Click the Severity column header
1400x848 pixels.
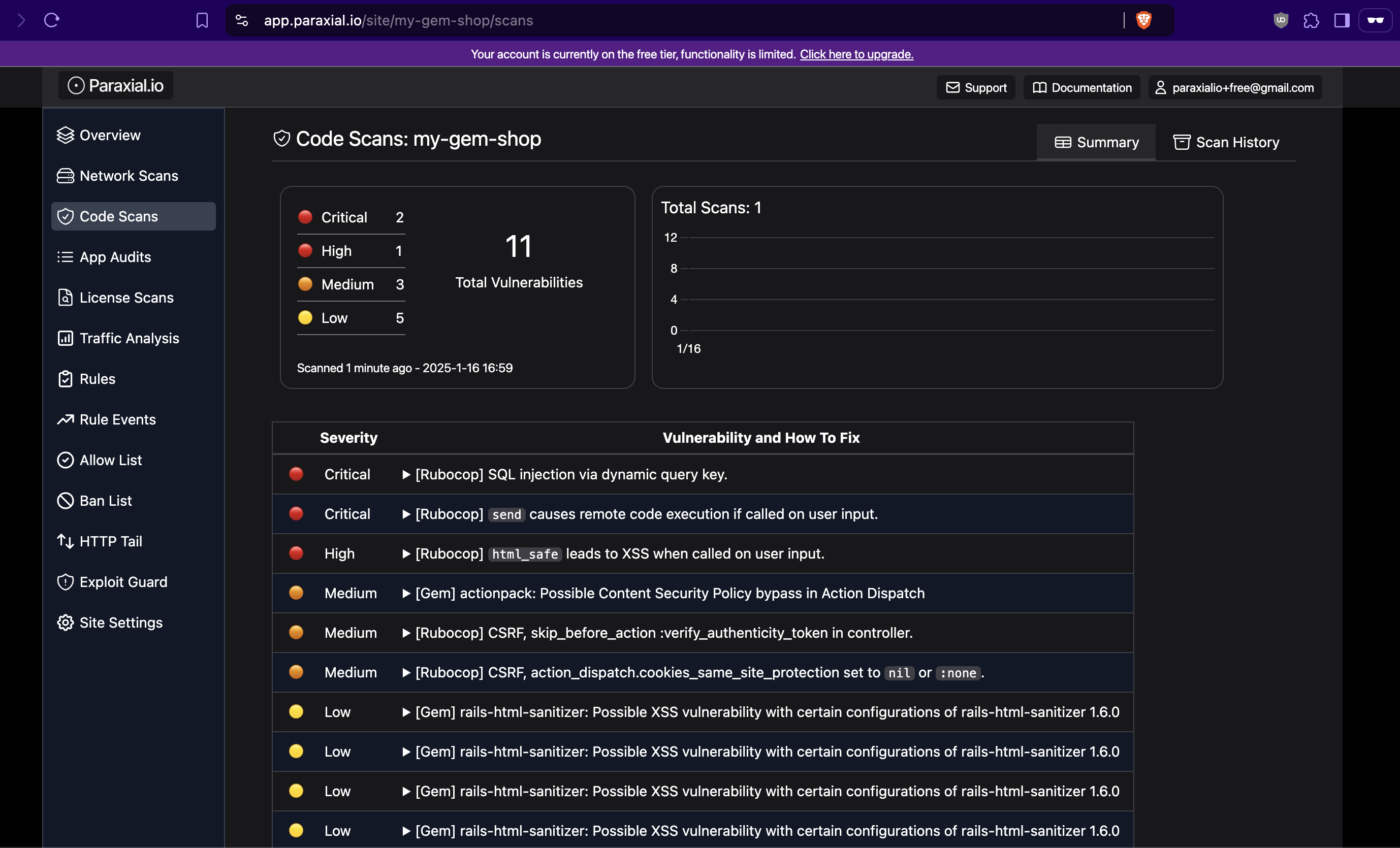pos(348,438)
